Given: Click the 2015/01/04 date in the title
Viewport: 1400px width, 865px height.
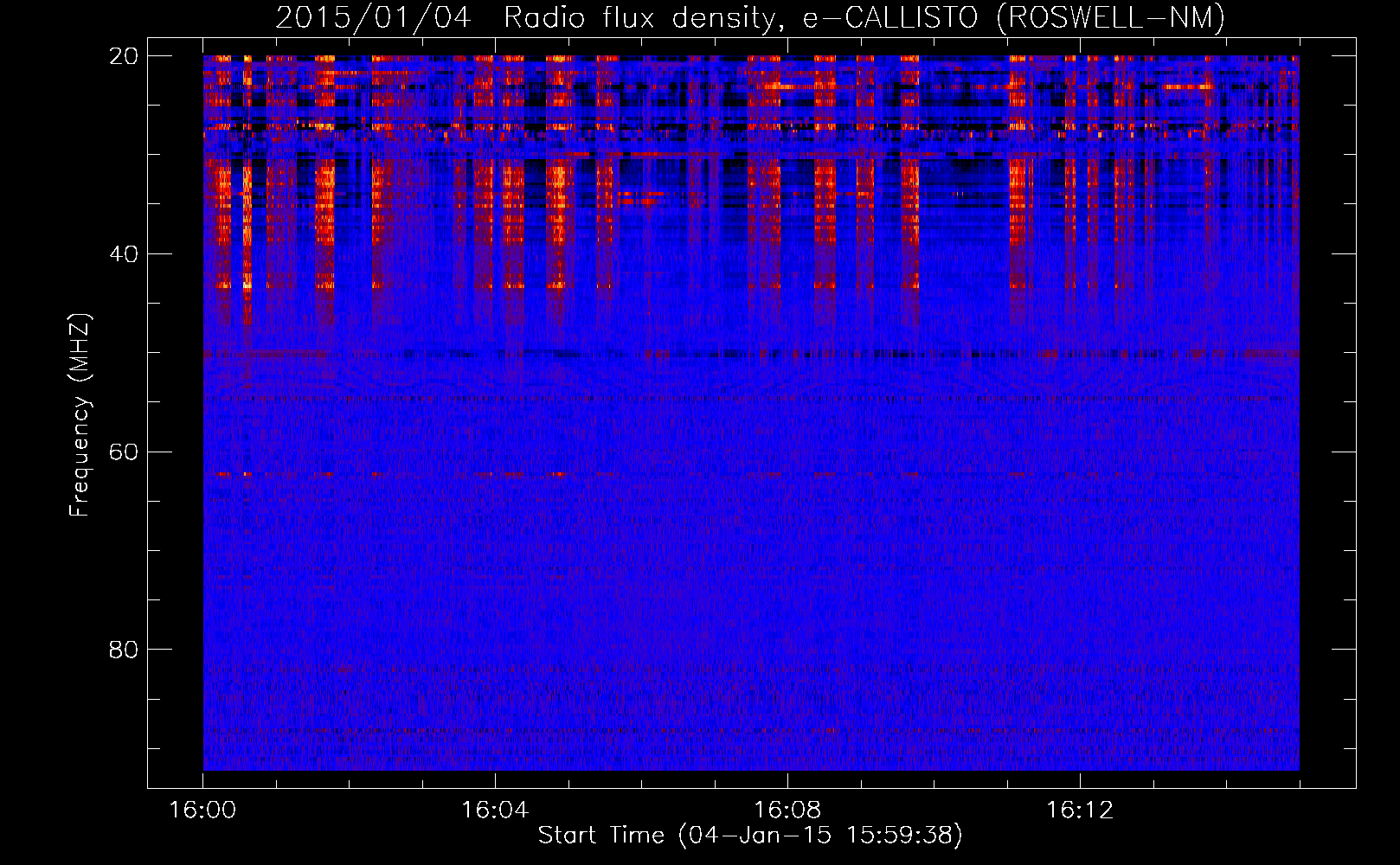Looking at the screenshot, I should pos(373,17).
